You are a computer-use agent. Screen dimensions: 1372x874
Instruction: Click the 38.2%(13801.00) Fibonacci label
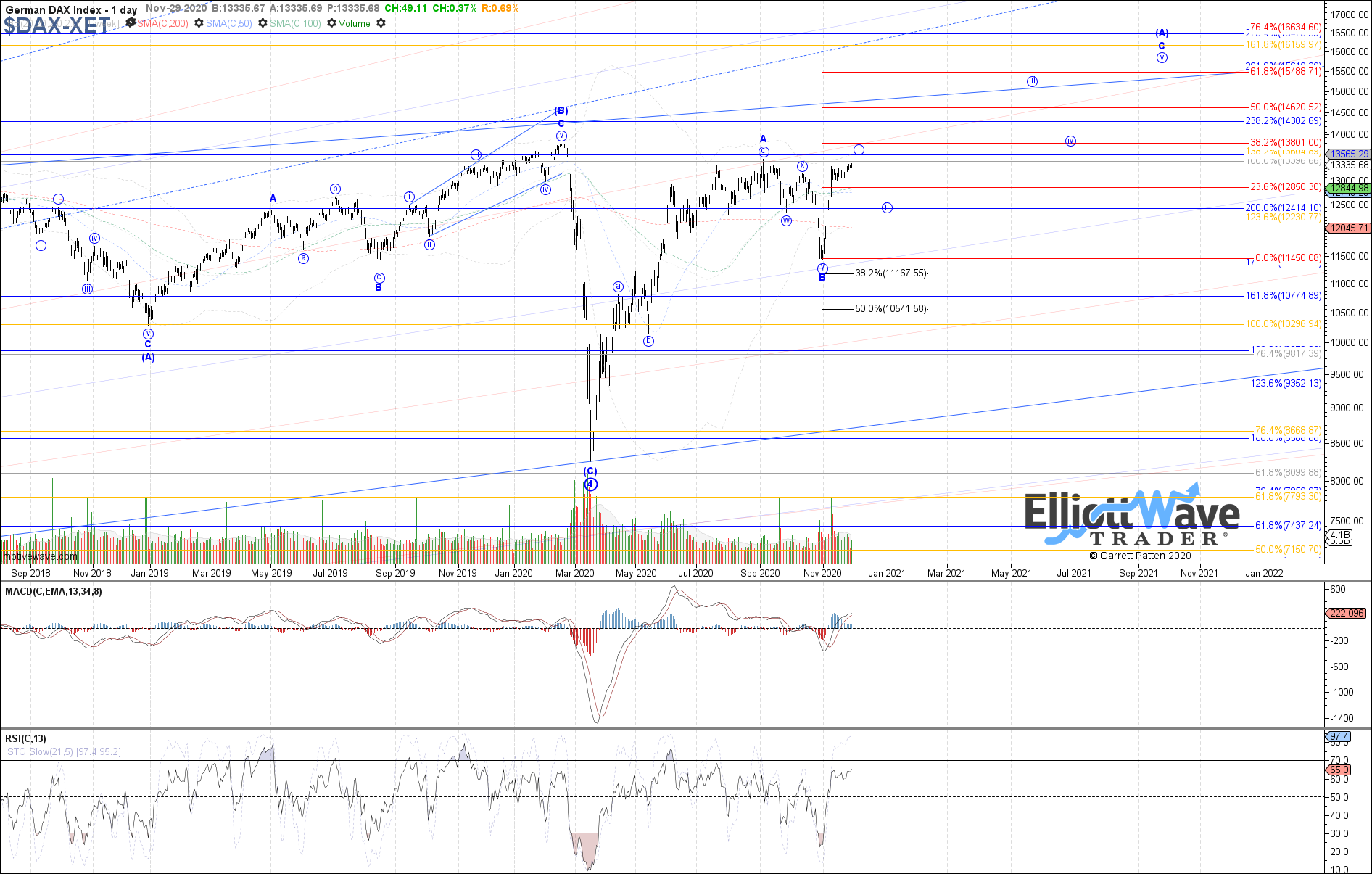click(x=1285, y=143)
